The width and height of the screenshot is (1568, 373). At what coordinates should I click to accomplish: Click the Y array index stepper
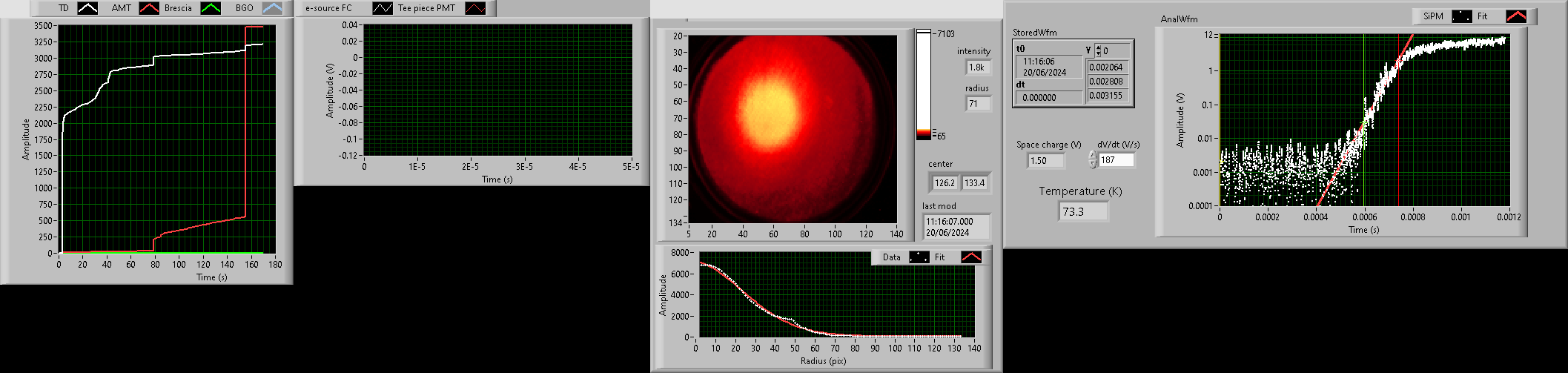click(x=1098, y=50)
